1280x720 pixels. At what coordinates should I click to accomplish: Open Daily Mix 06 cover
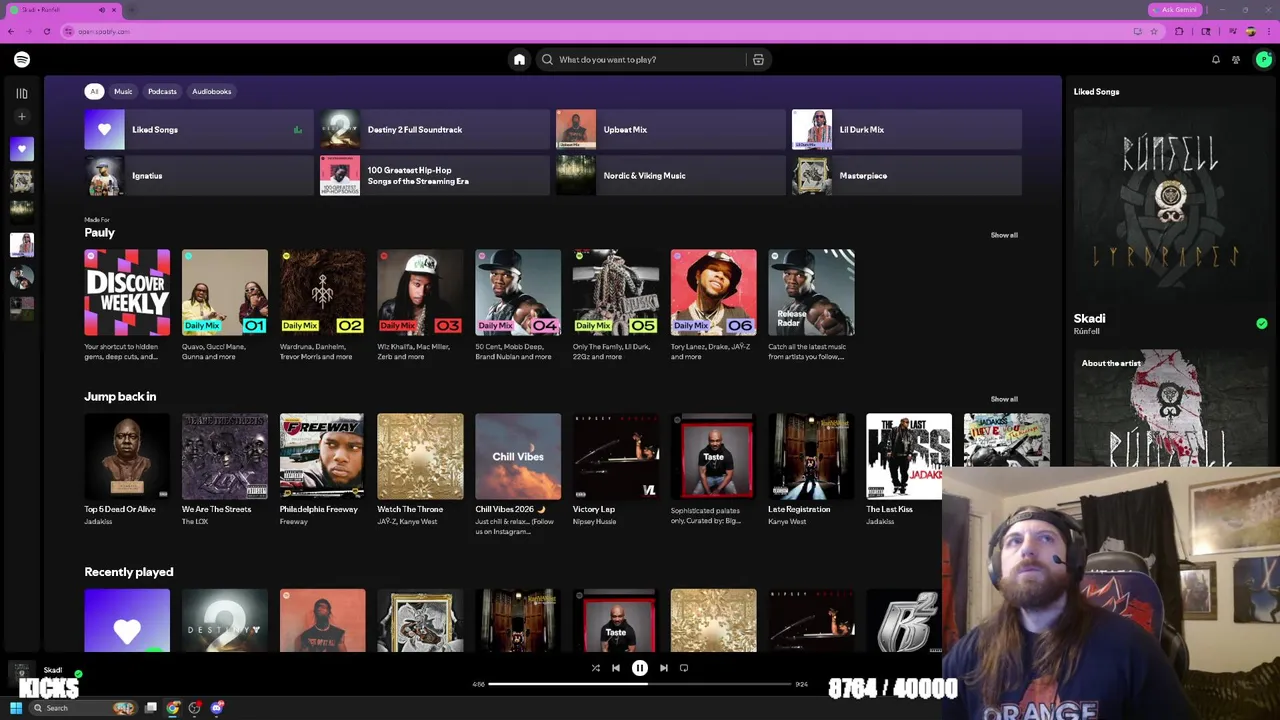click(x=713, y=292)
